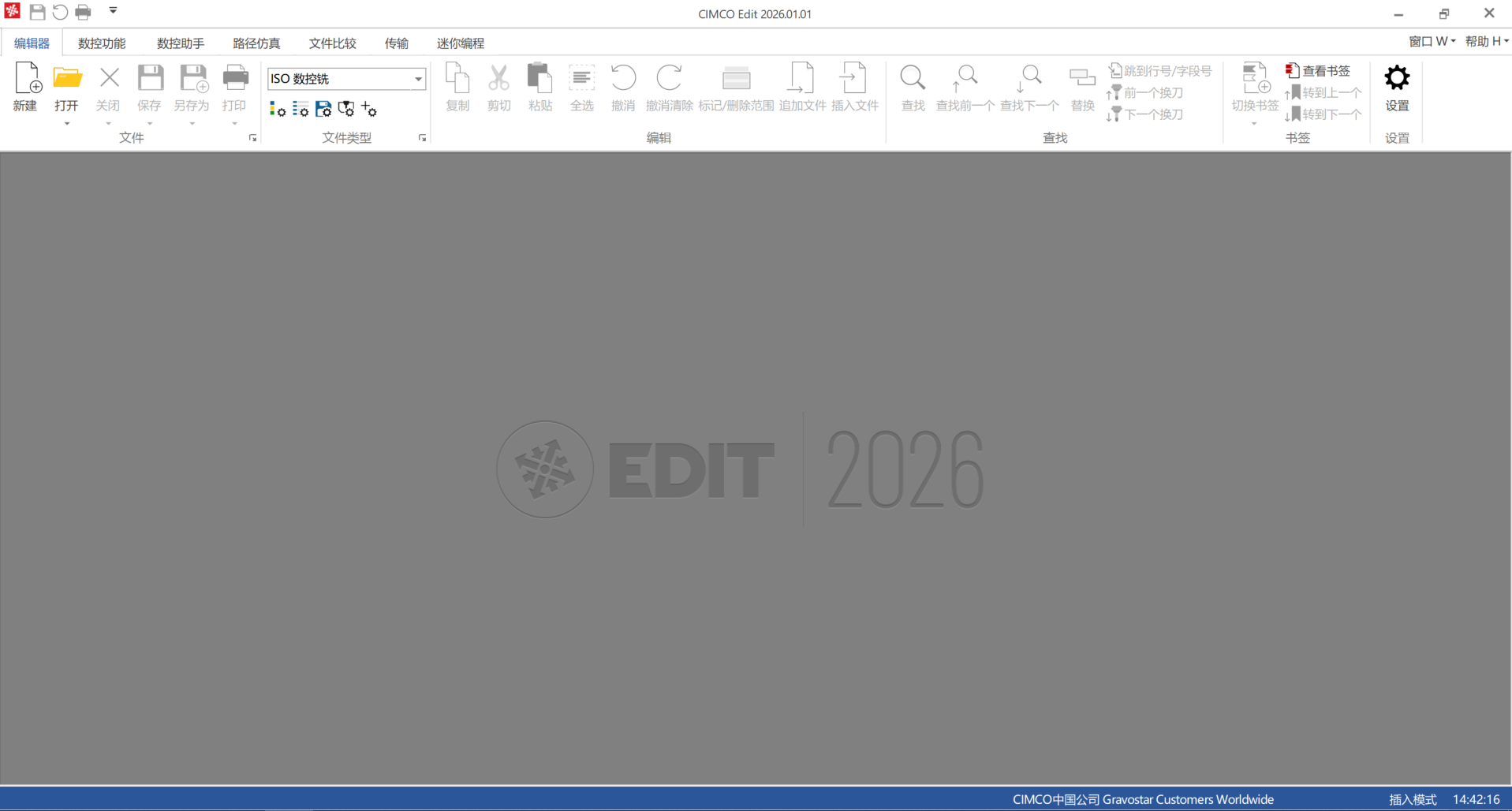Click the 新建 new file icon
Viewport: 1512px width, 811px height.
26,79
